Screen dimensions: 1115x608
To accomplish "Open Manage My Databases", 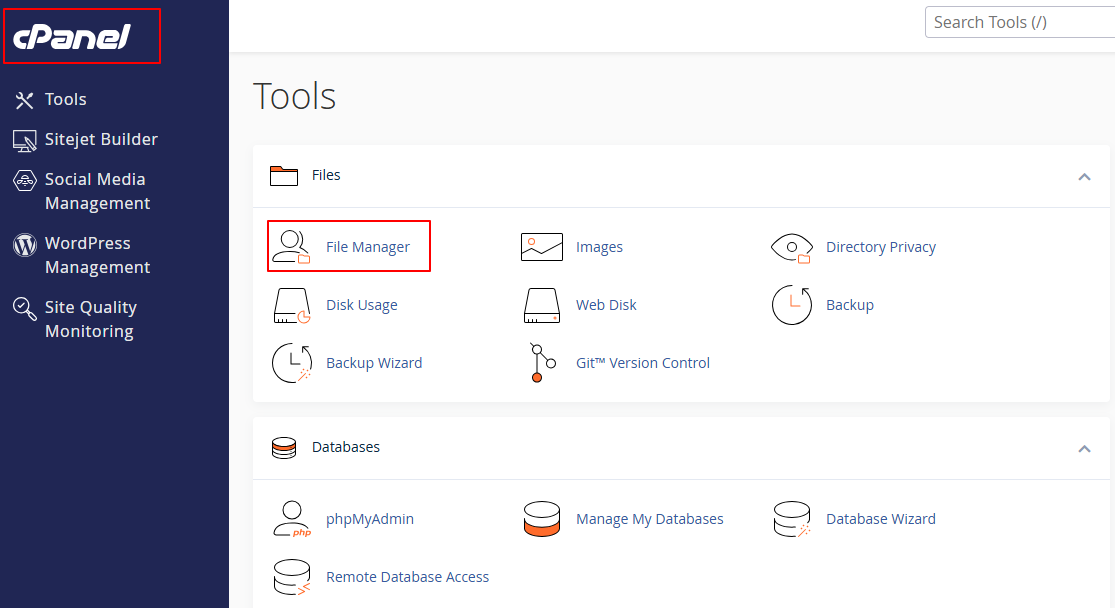I will pyautogui.click(x=649, y=518).
